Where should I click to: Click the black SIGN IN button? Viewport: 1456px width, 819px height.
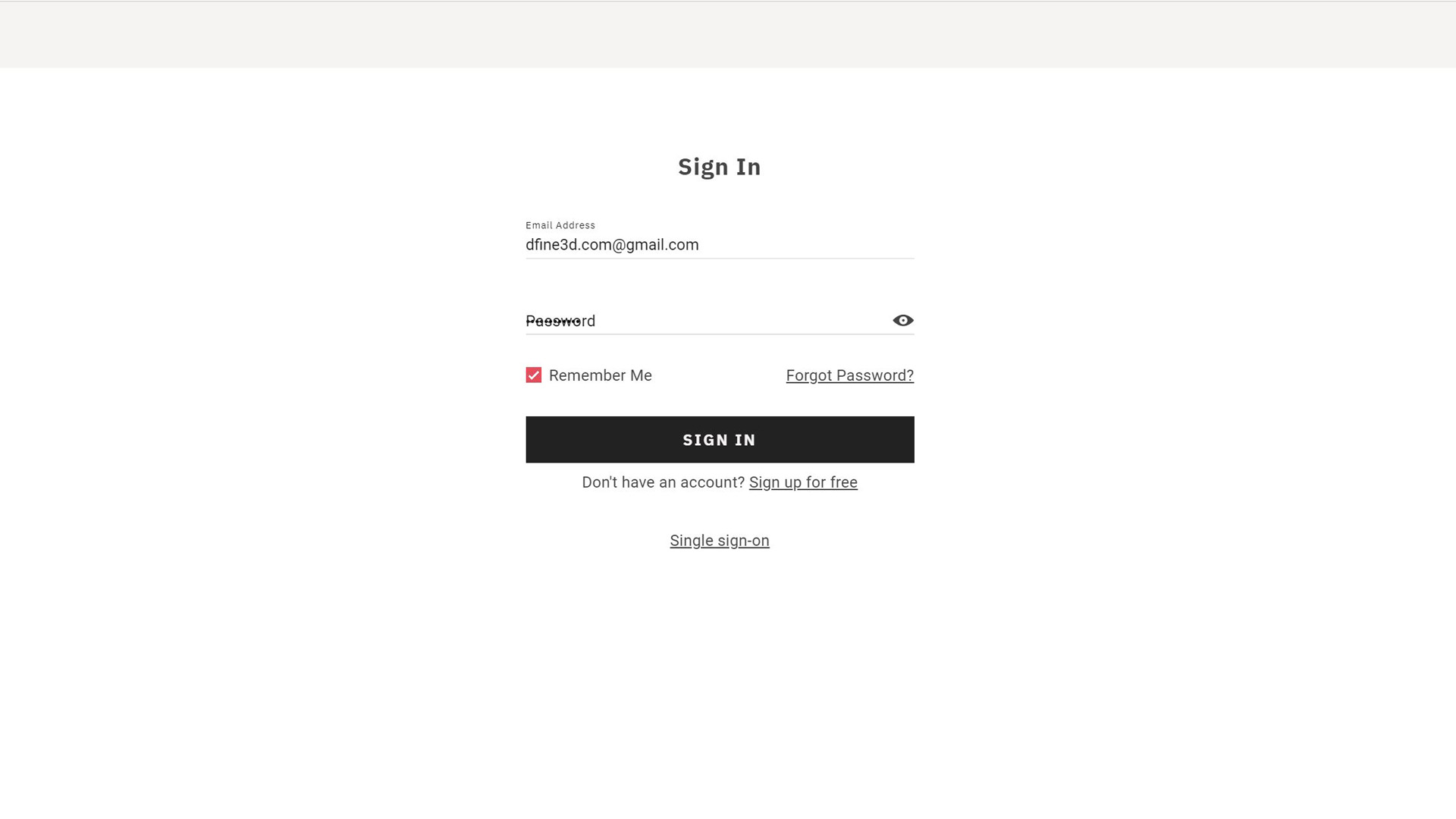coord(720,440)
